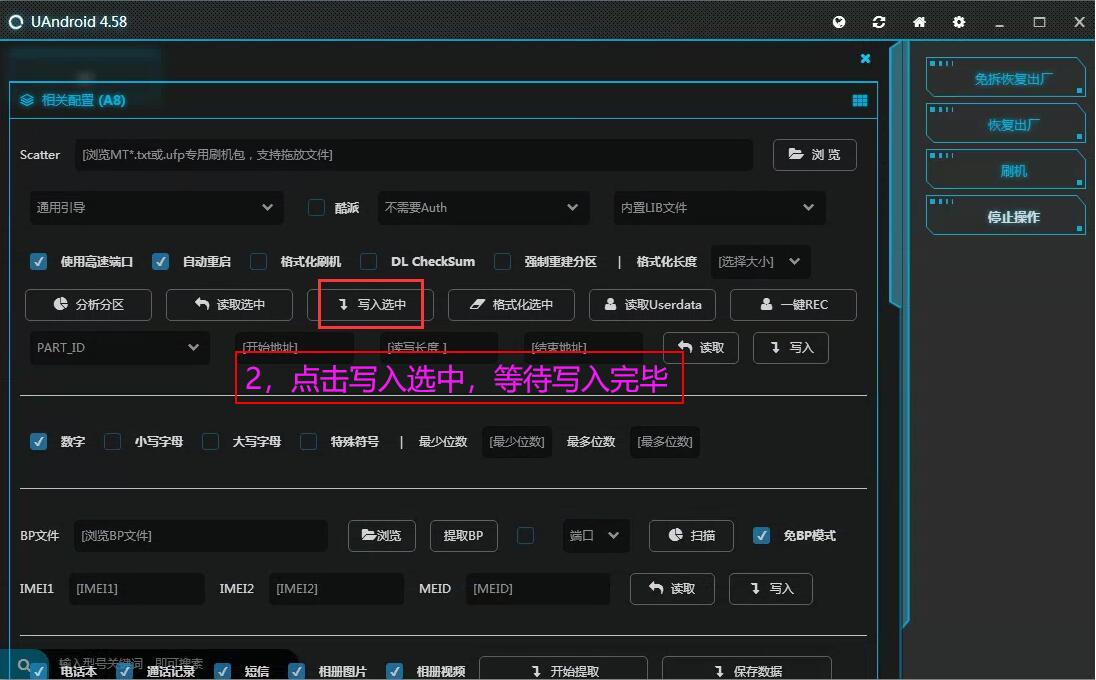This screenshot has height=680, width=1096.
Task: Click the 免拆恢复出厂 side button
Action: pos(1005,77)
